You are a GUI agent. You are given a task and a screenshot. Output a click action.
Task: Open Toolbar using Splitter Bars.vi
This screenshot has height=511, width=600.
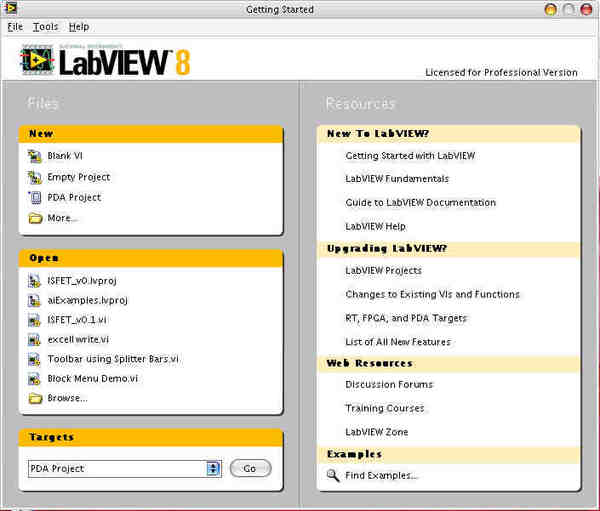point(113,359)
